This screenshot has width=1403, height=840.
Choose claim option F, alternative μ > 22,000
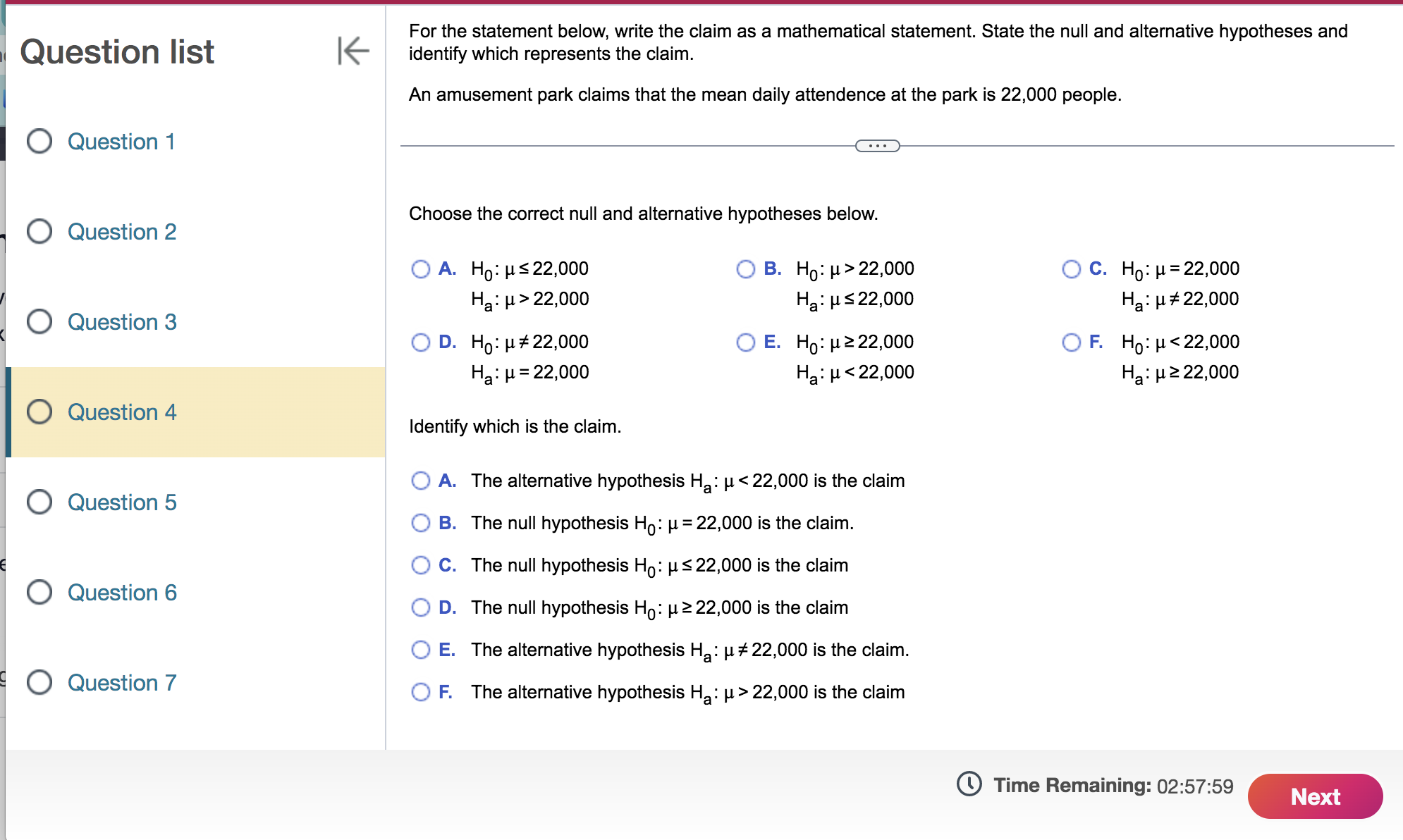point(421,692)
